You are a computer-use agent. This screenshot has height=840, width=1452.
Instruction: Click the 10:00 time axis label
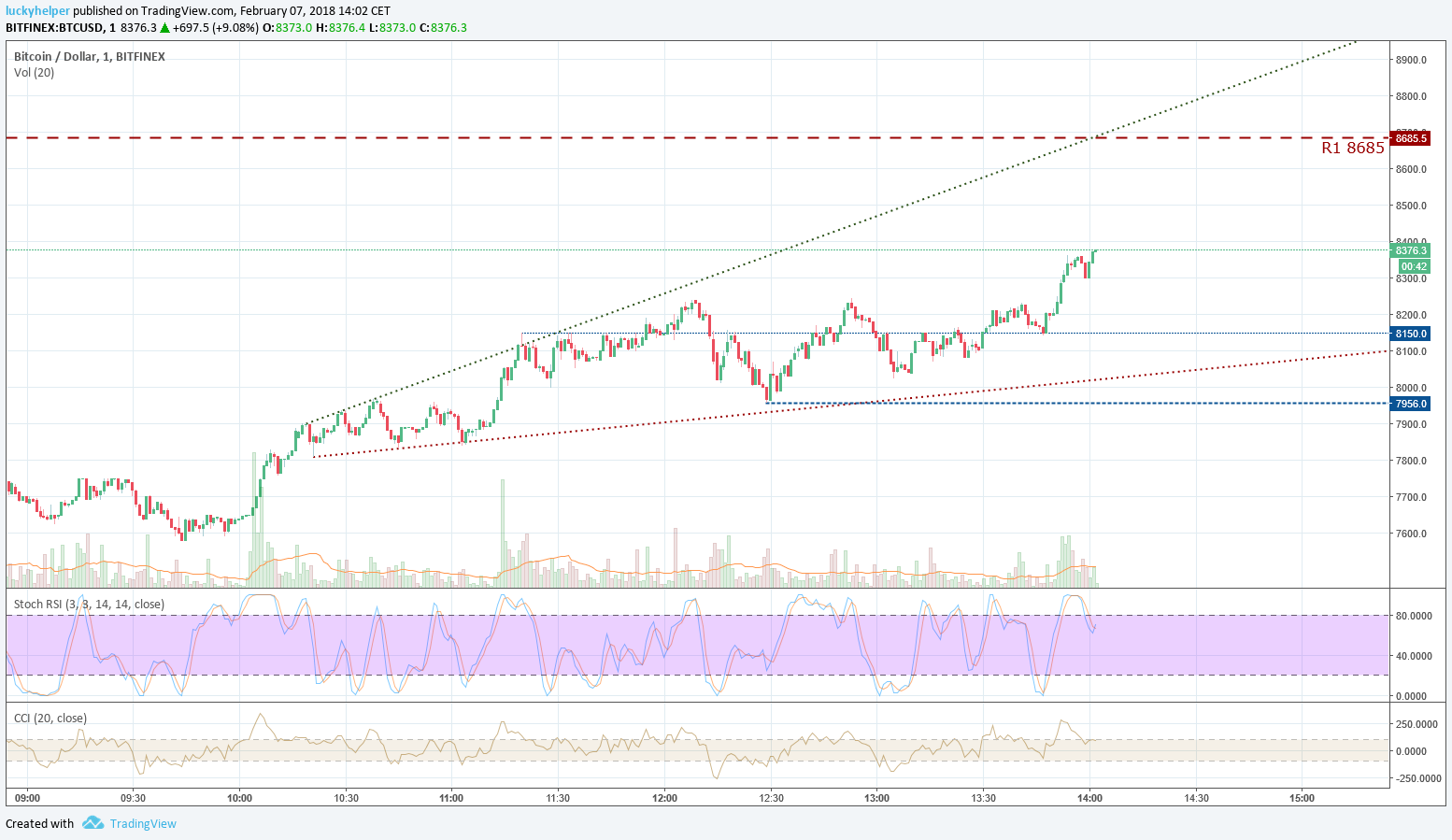(239, 798)
